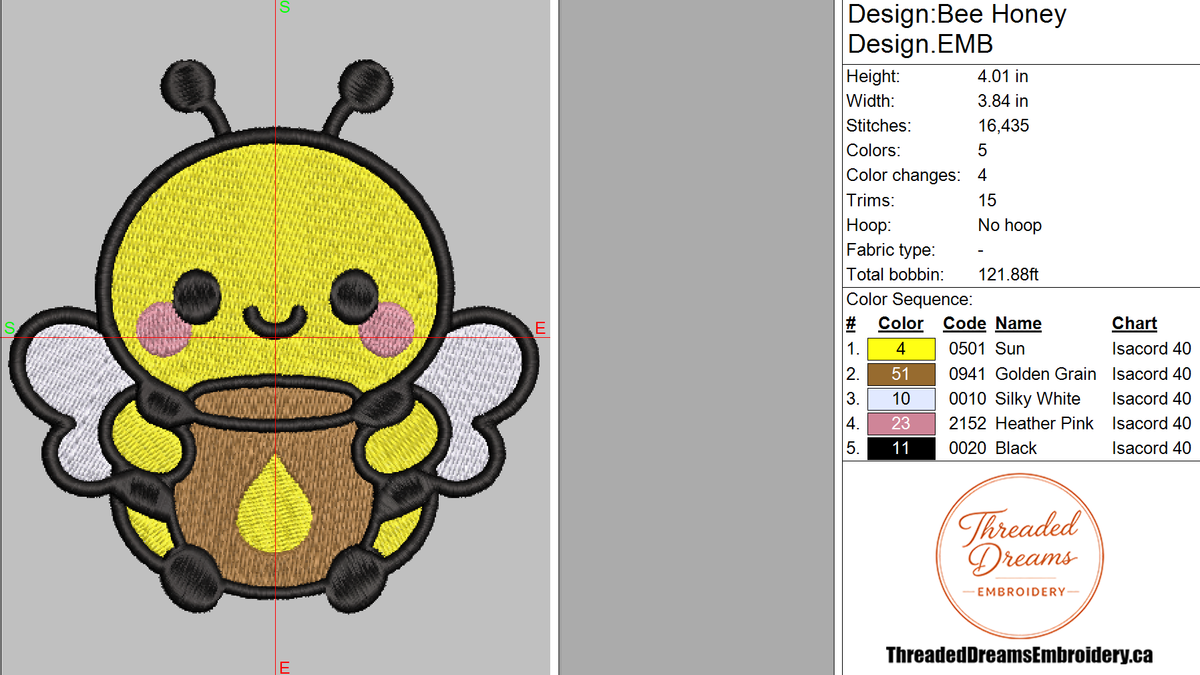Click the Silky White thread name
Image resolution: width=1200 pixels, height=675 pixels.
click(1037, 399)
